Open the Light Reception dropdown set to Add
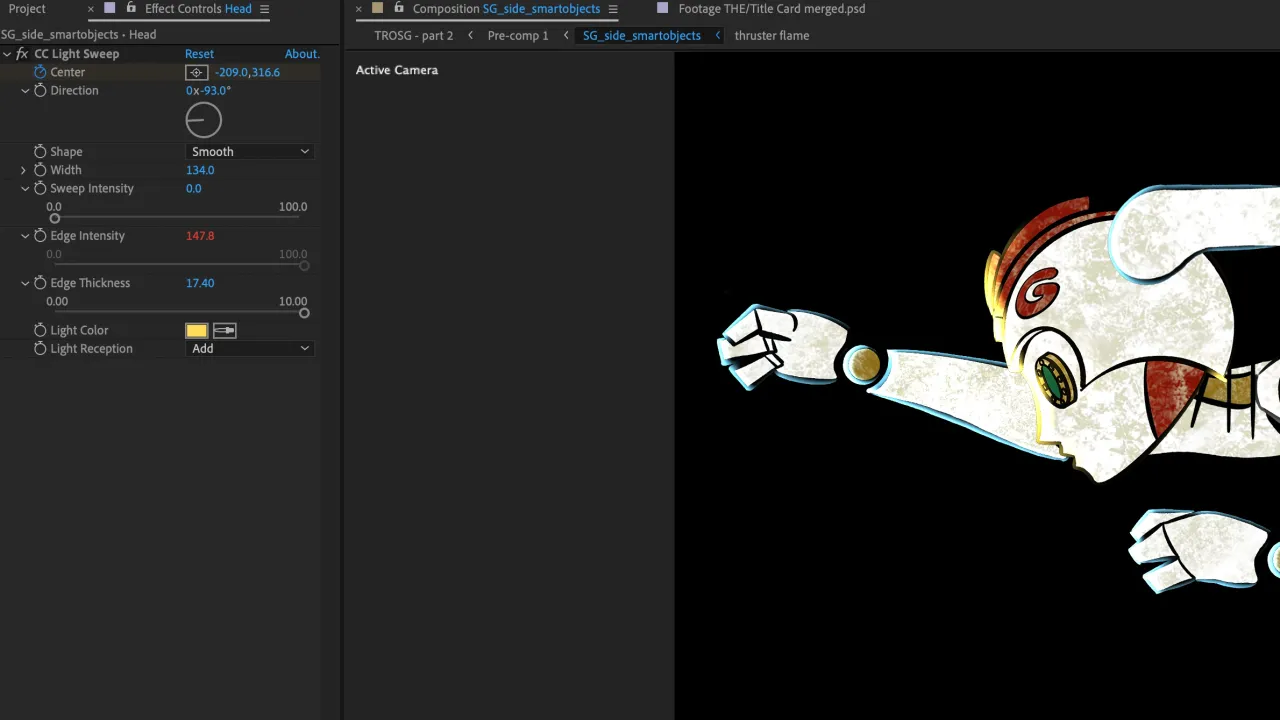The height and width of the screenshot is (720, 1280). (250, 349)
